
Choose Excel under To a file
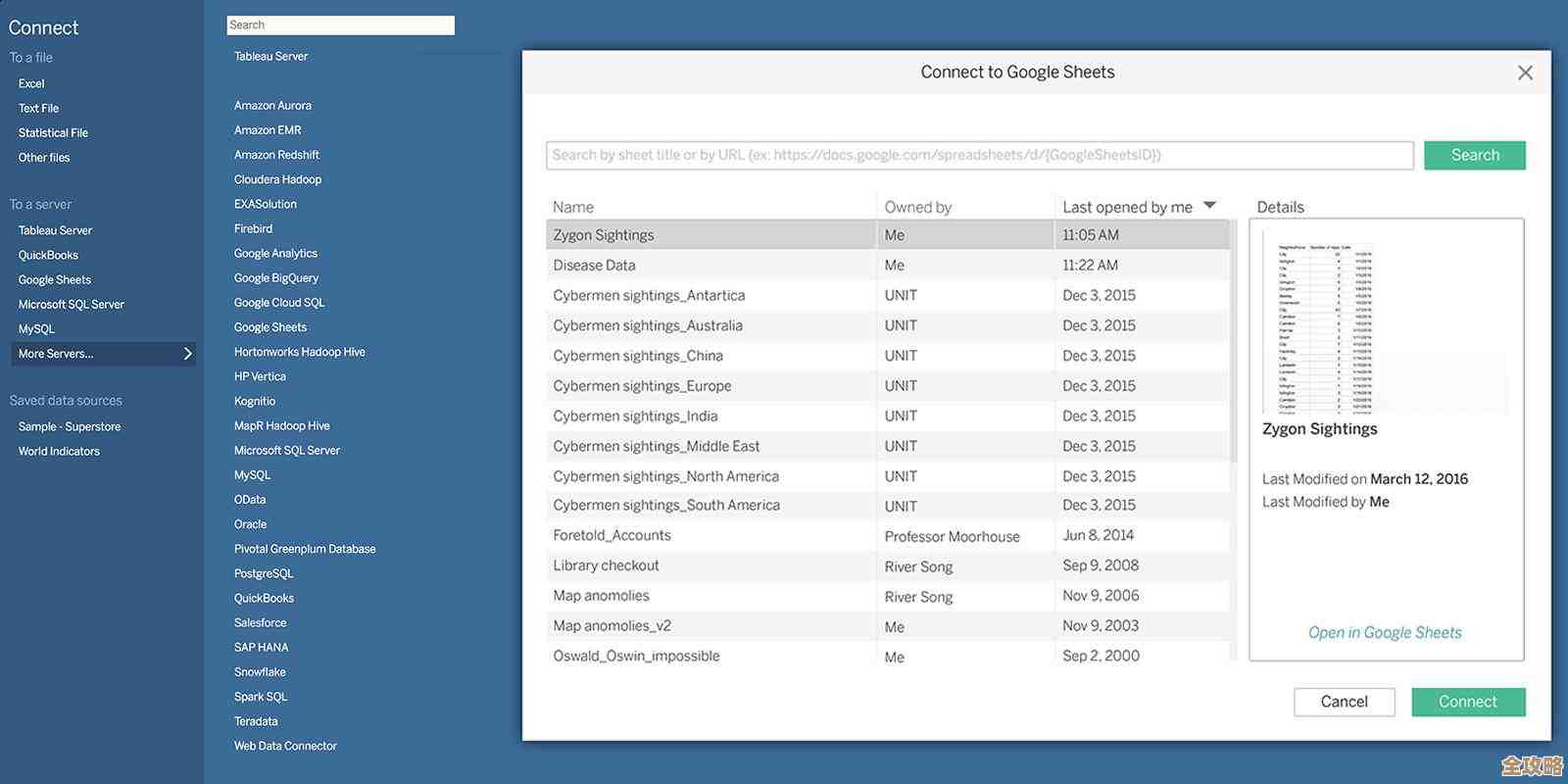31,83
